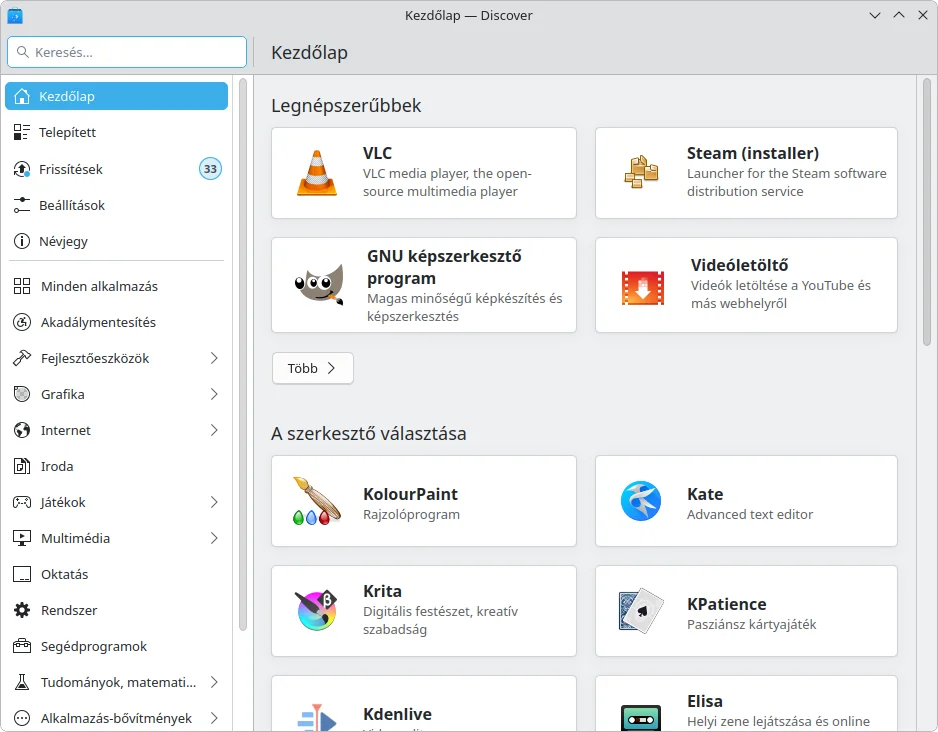Click the Telepített list icon
938x732 pixels.
(22, 132)
